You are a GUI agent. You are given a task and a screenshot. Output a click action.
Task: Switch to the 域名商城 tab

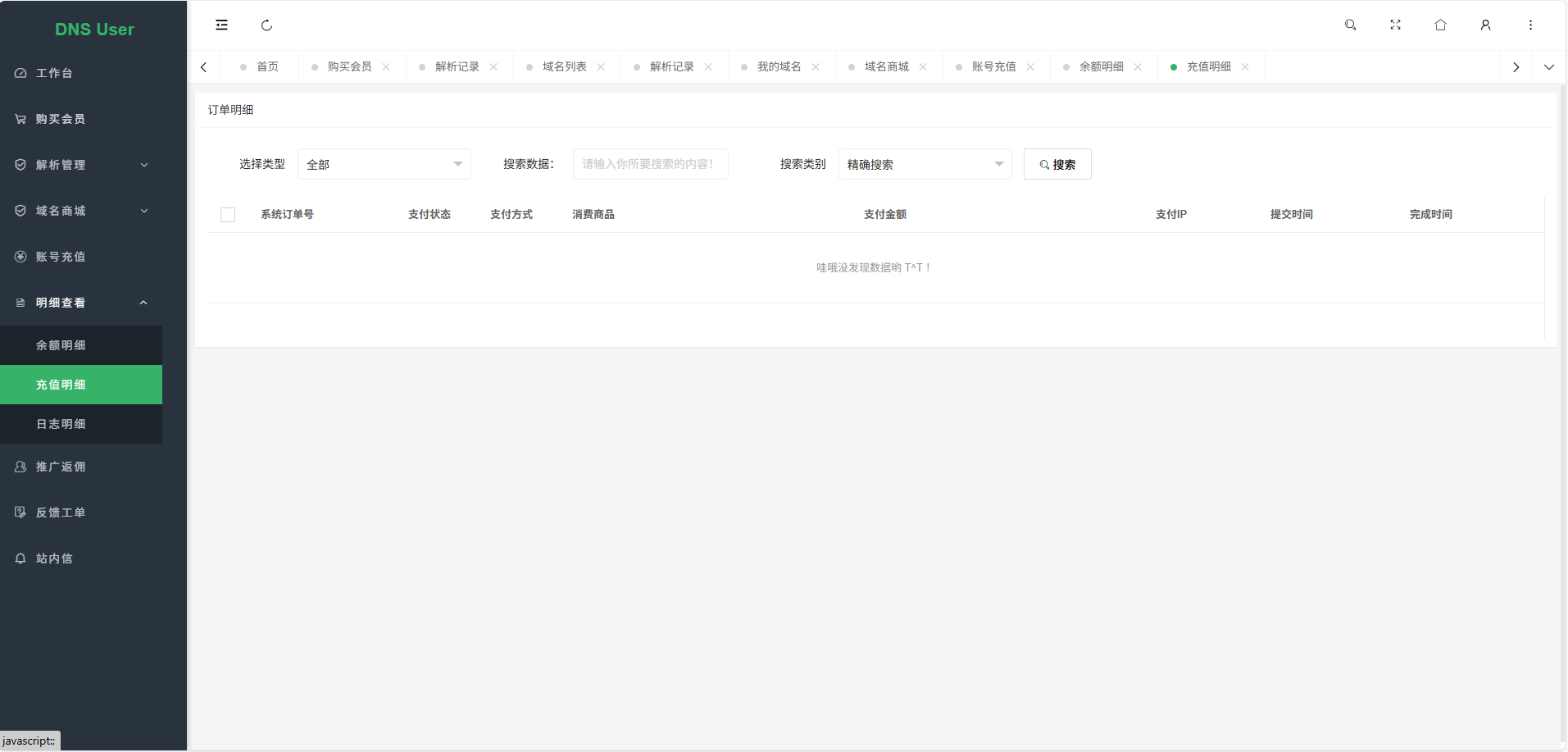(889, 66)
